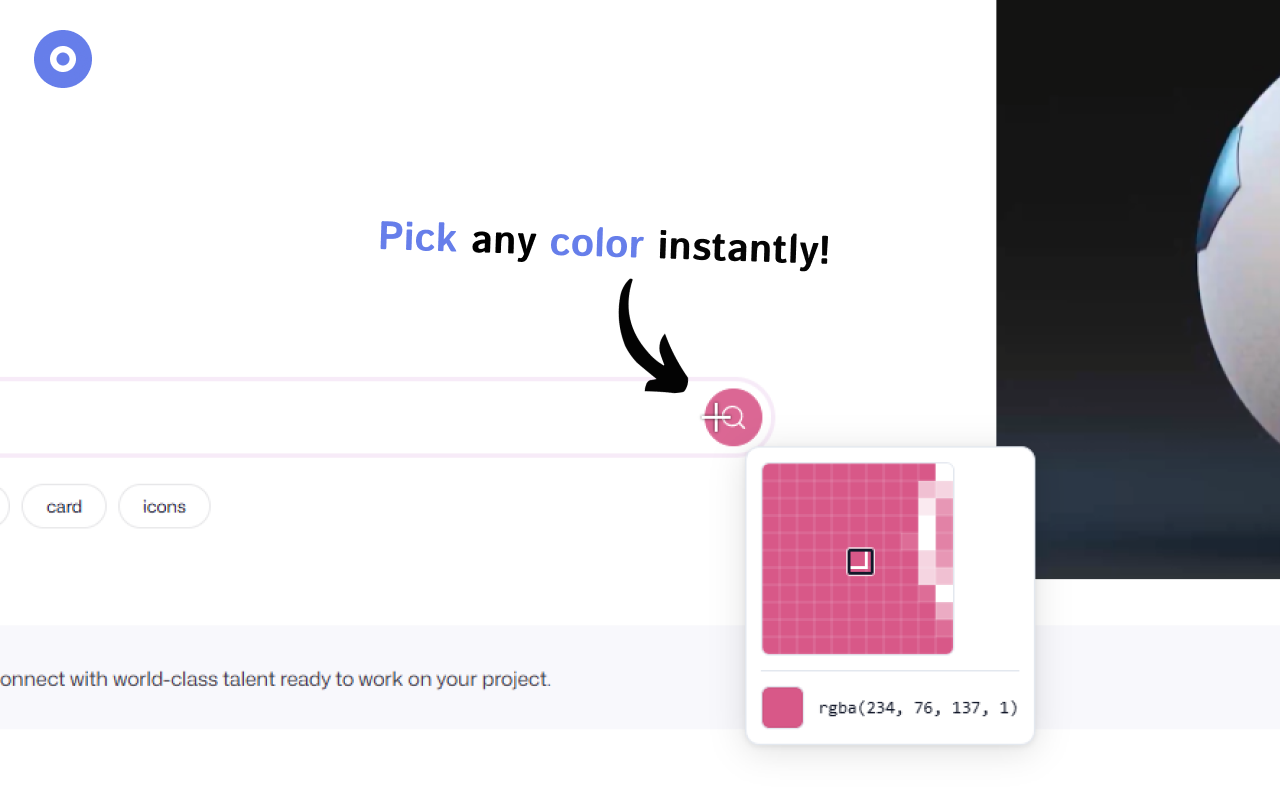Image resolution: width=1280 pixels, height=800 pixels.
Task: Click the blue "Pick" word in the heading
Action: coord(417,237)
